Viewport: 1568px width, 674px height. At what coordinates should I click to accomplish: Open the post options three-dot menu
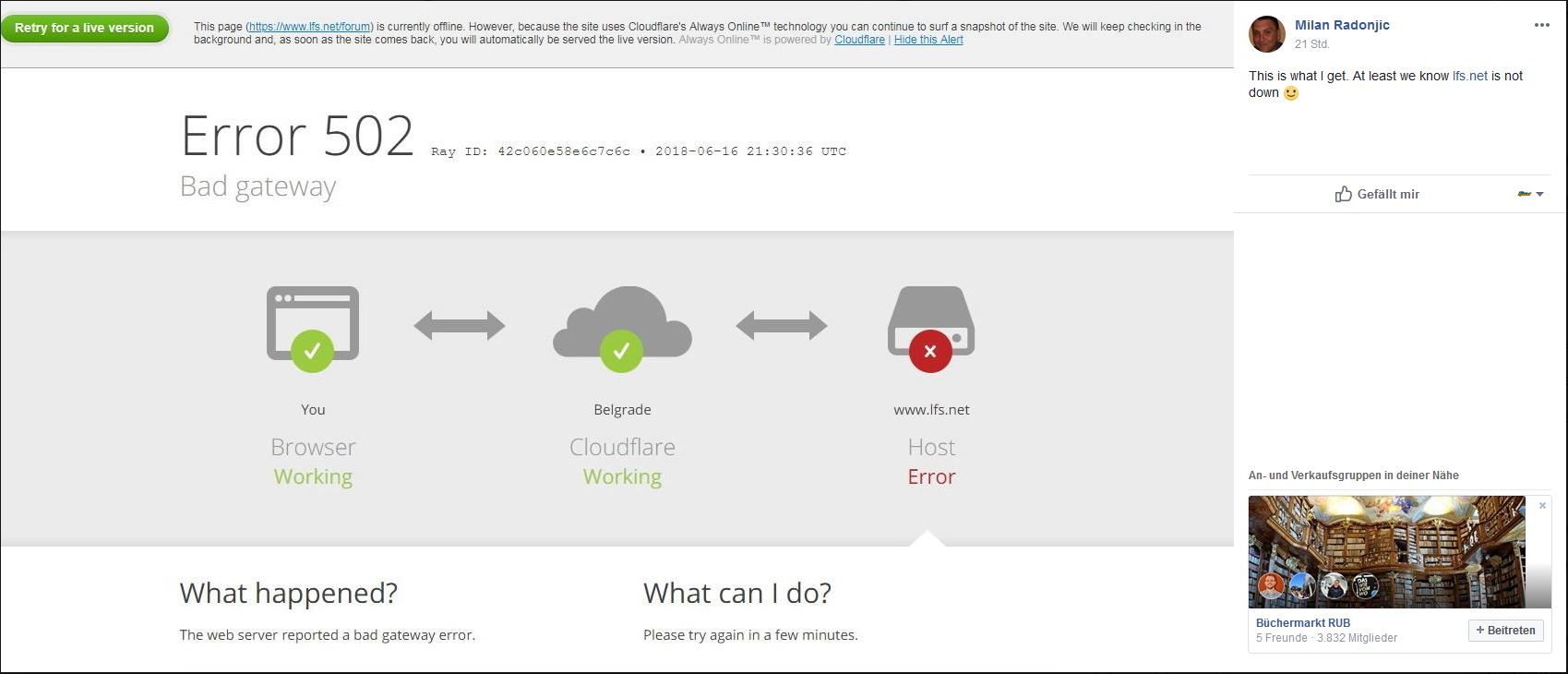point(1542,25)
